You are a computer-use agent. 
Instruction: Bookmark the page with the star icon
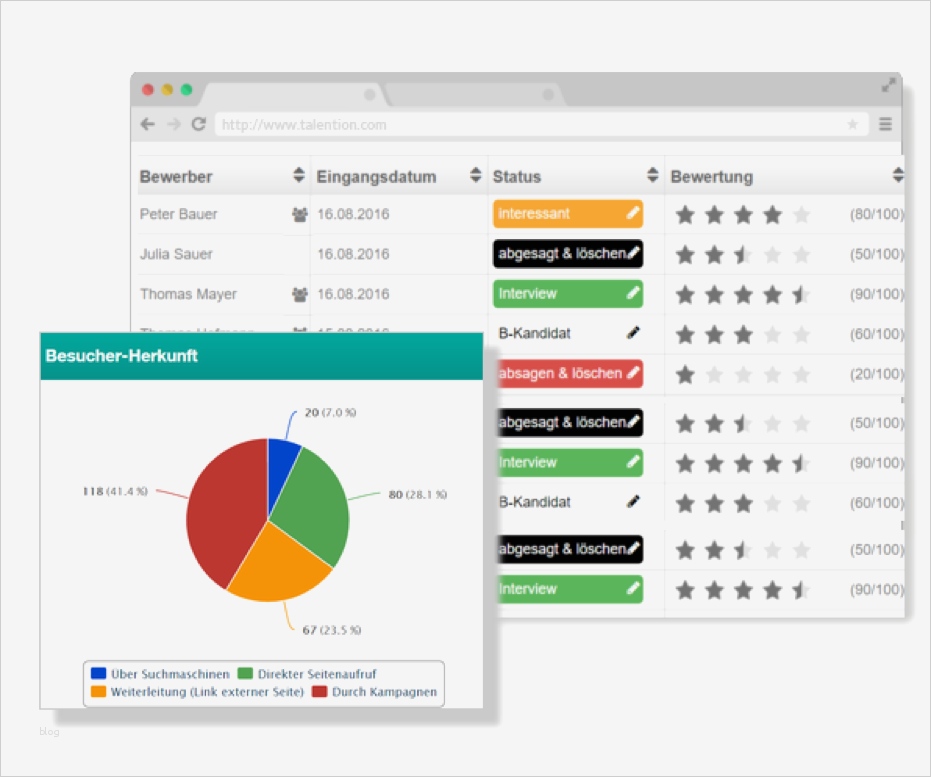[852, 124]
